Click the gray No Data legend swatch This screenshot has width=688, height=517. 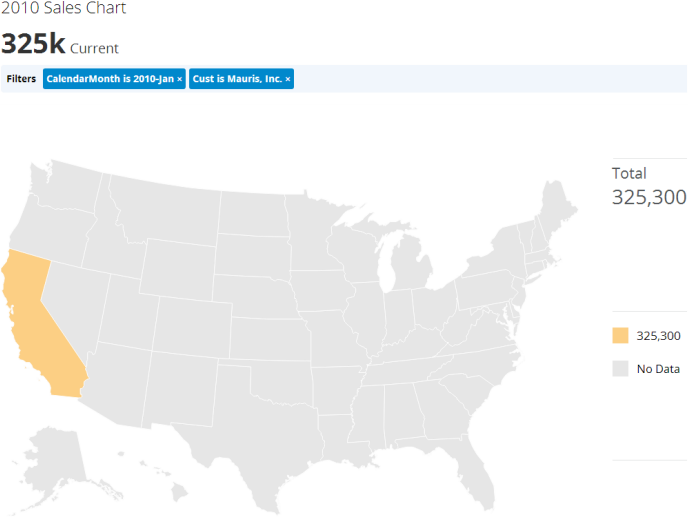click(621, 369)
